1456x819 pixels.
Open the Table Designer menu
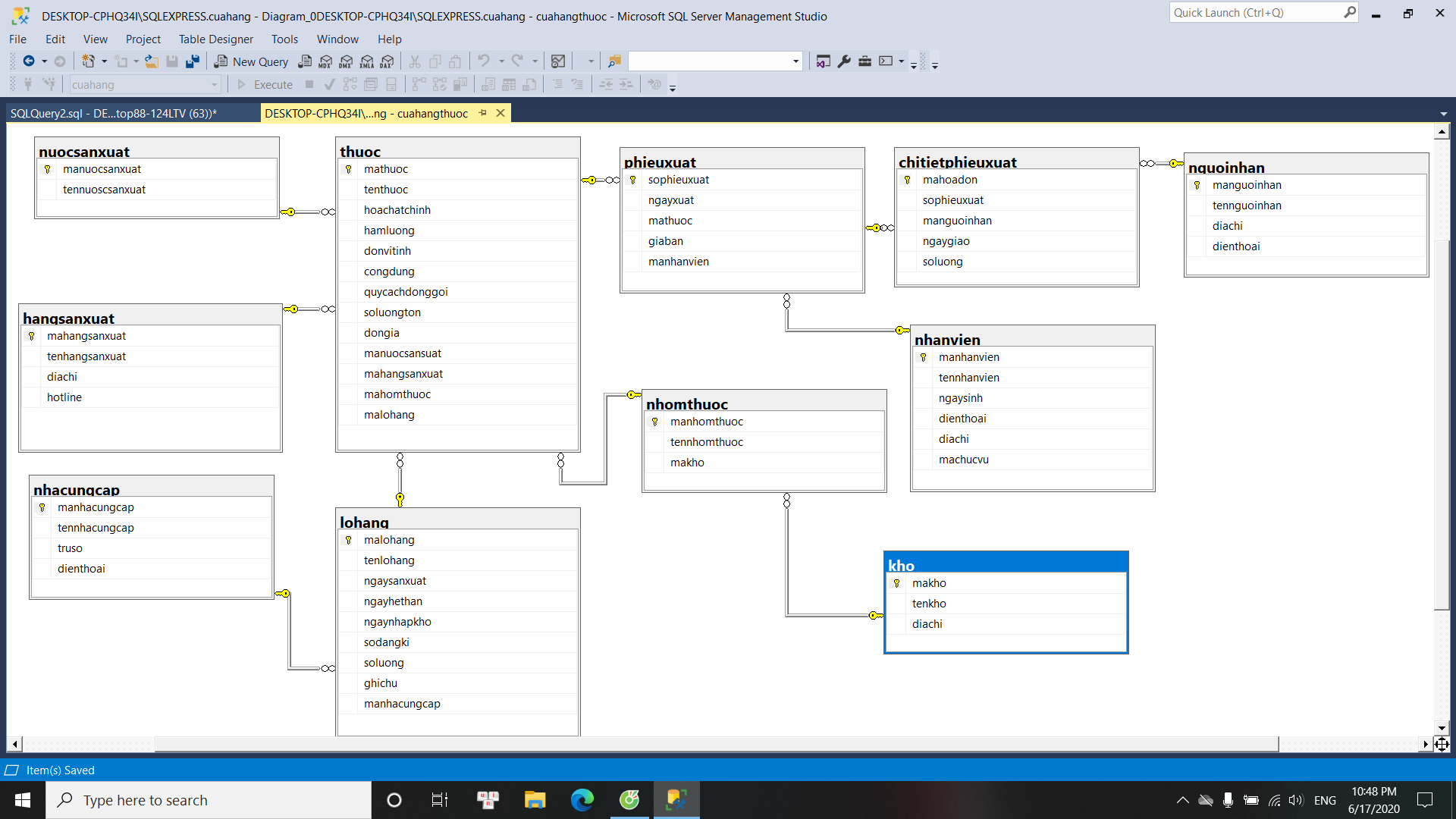click(215, 39)
